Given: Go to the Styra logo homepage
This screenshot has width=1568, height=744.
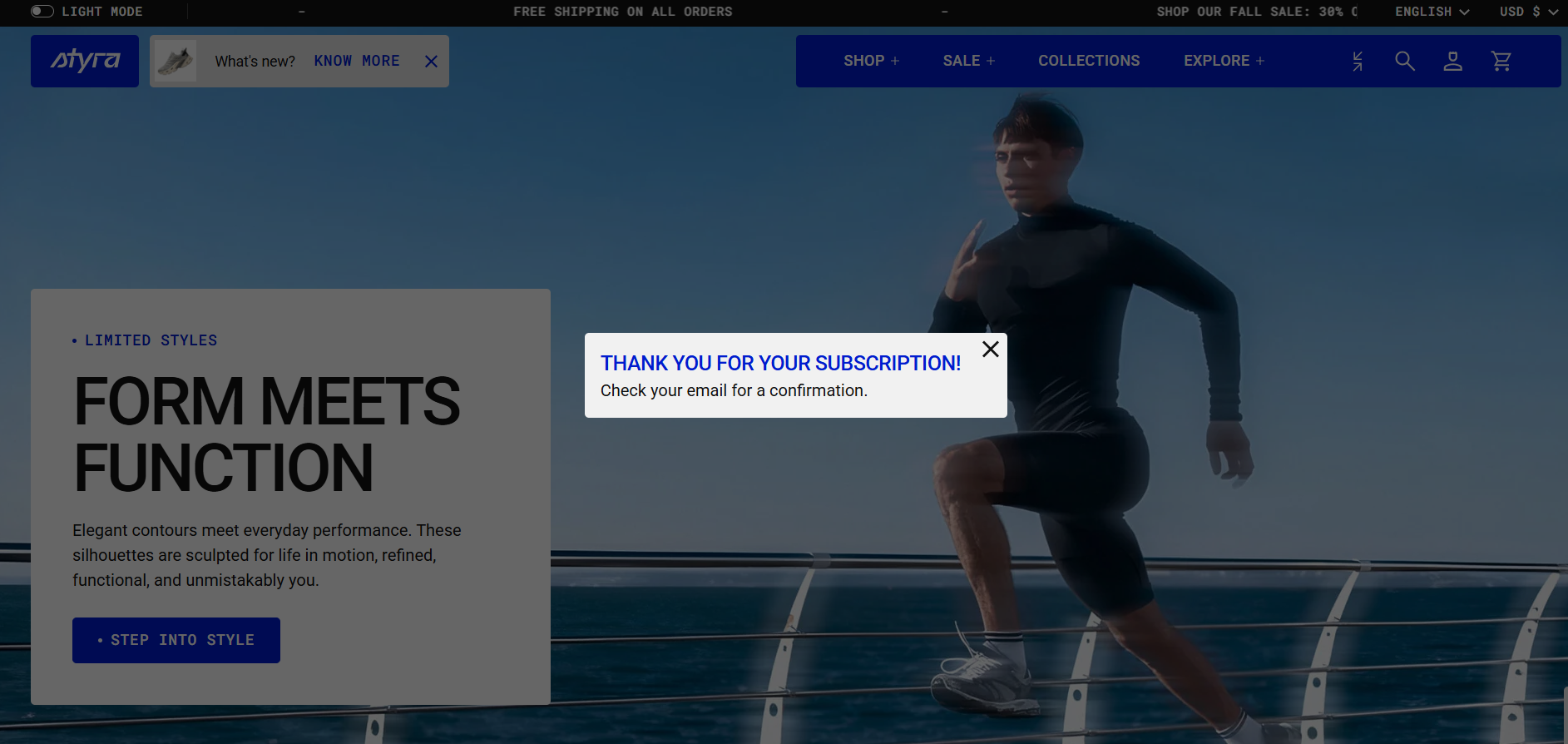Looking at the screenshot, I should coord(85,61).
